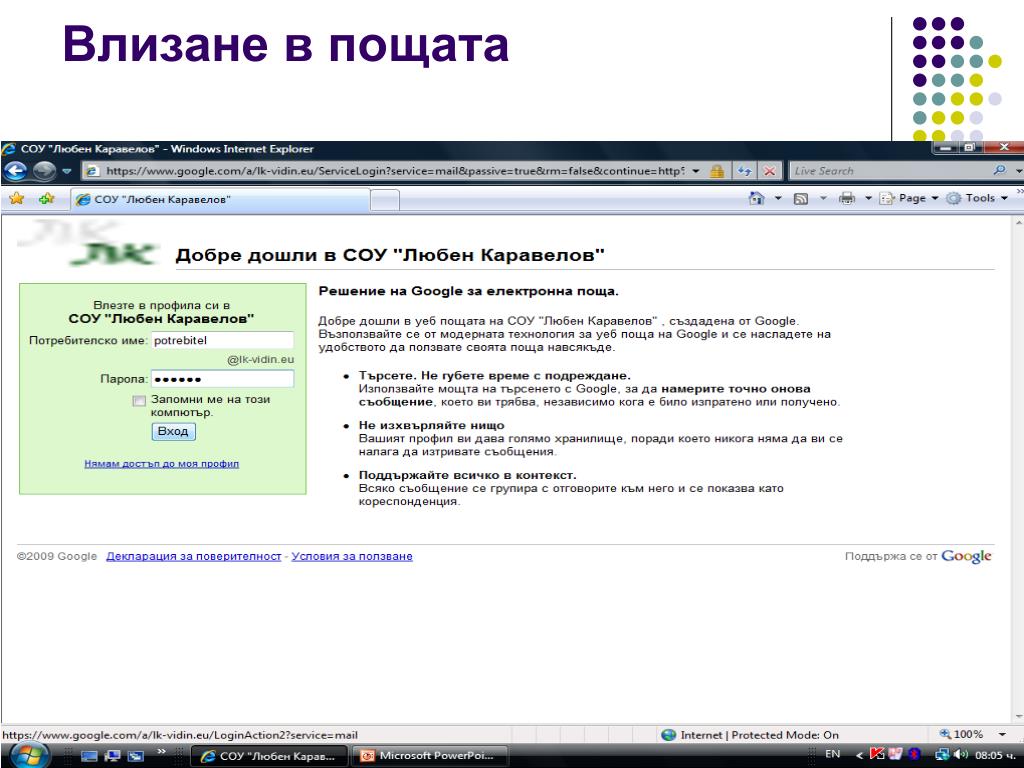Screen dimensions: 1024x768
Task: Expand the Print dropdown arrow
Action: pyautogui.click(x=868, y=198)
